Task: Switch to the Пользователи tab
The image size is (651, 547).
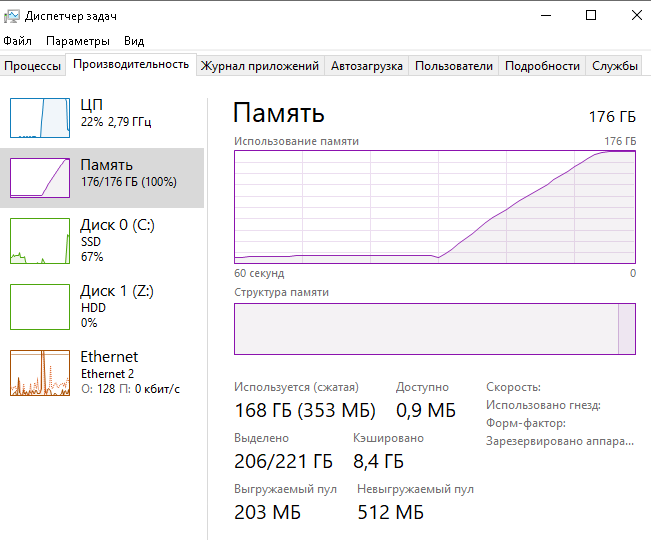Action: [x=454, y=66]
